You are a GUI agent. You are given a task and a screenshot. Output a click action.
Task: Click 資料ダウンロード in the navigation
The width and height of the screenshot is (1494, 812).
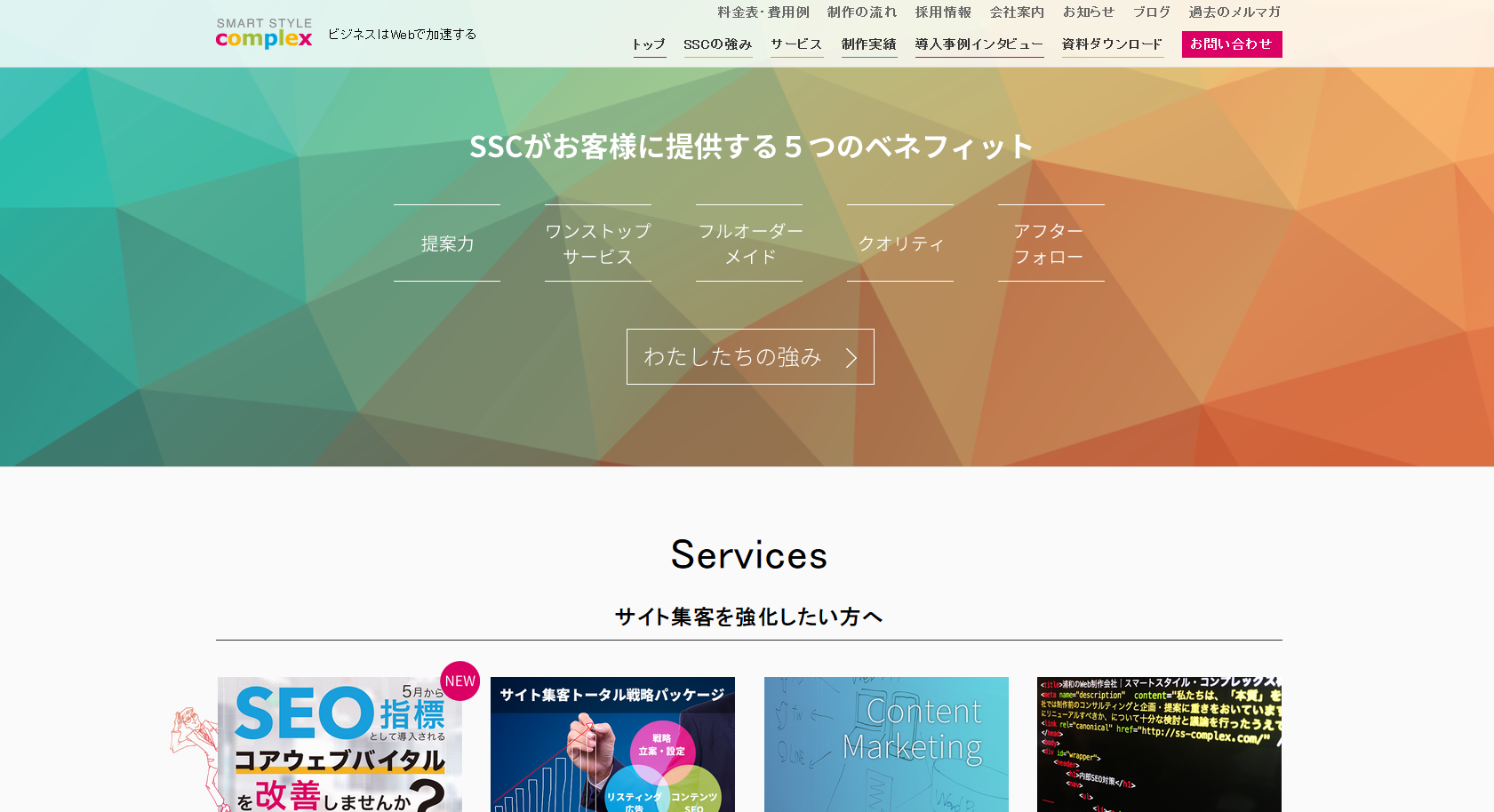[1112, 44]
